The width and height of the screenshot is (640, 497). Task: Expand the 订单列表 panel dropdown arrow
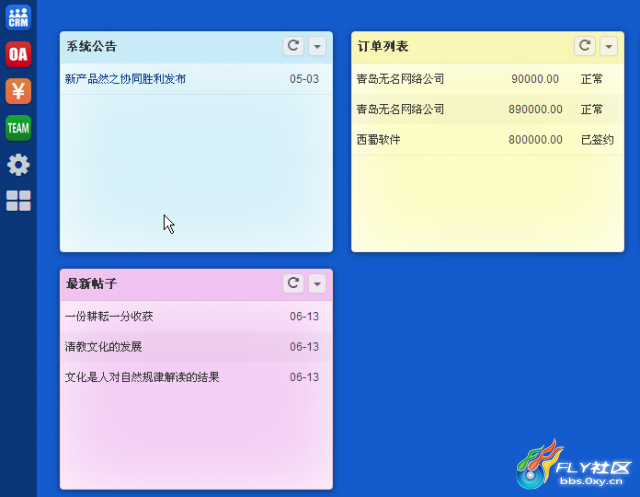pos(609,46)
